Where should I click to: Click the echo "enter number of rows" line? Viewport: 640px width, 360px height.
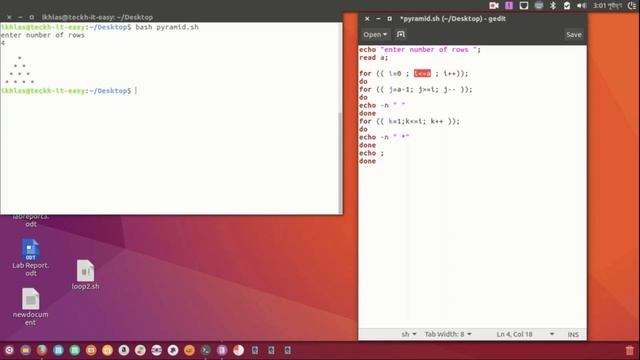point(420,49)
